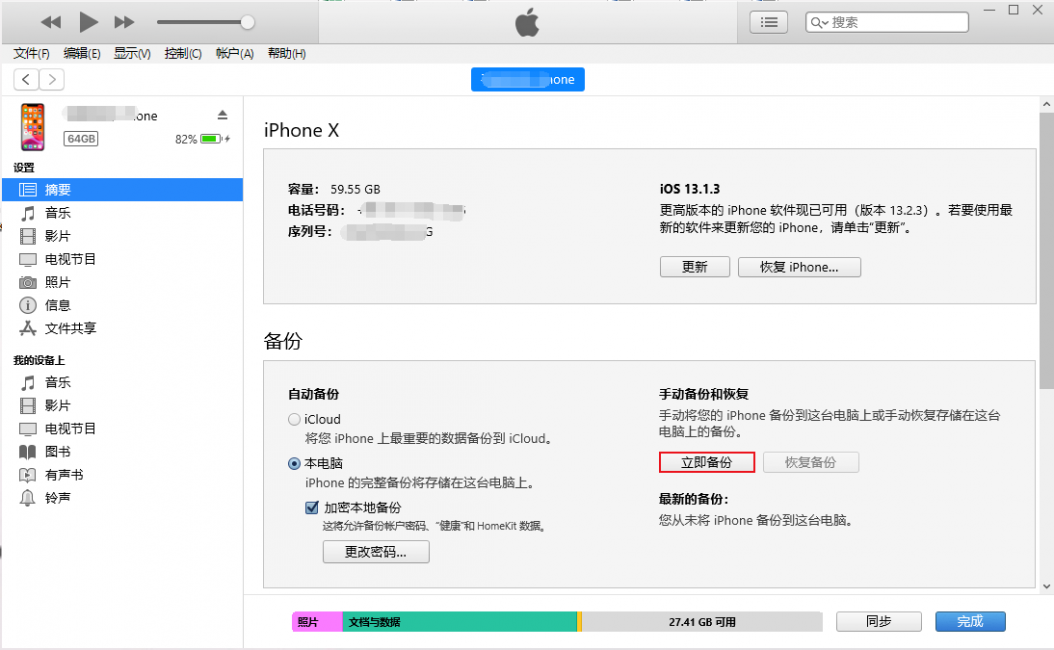Toggle the 加密本地备份 checkbox
Image resolution: width=1054 pixels, height=650 pixels.
(x=312, y=507)
